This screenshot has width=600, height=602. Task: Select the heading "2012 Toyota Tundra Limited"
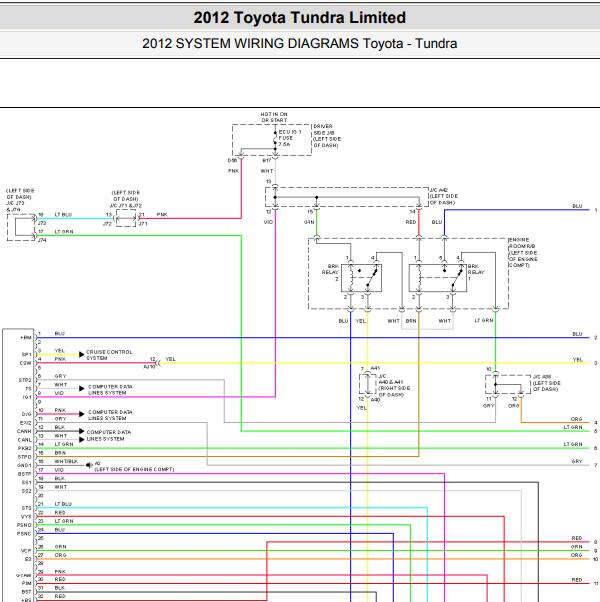click(299, 18)
